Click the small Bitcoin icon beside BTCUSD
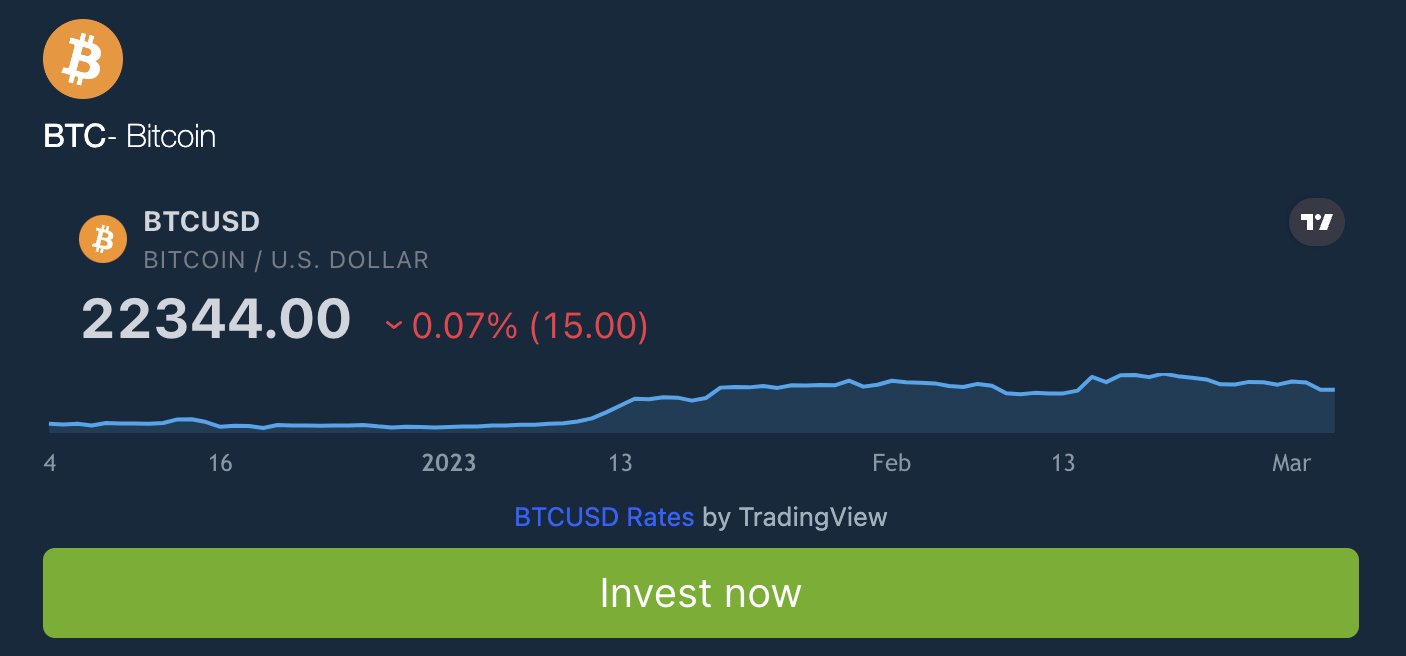Image resolution: width=1406 pixels, height=656 pixels. click(x=103, y=239)
